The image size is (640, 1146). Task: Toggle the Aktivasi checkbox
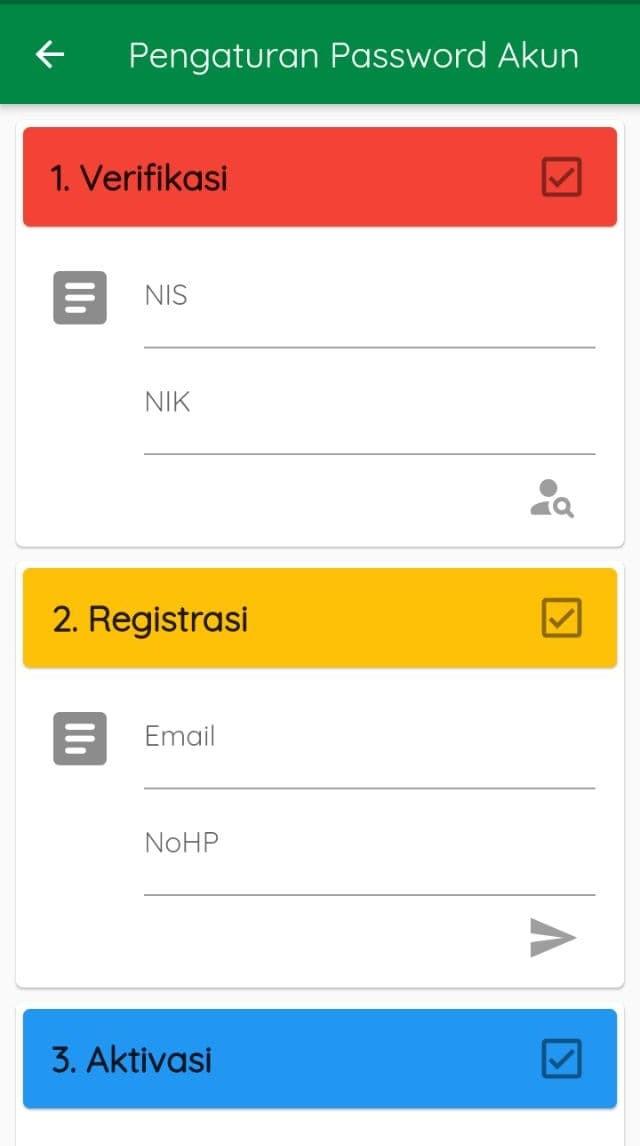[x=561, y=1059]
